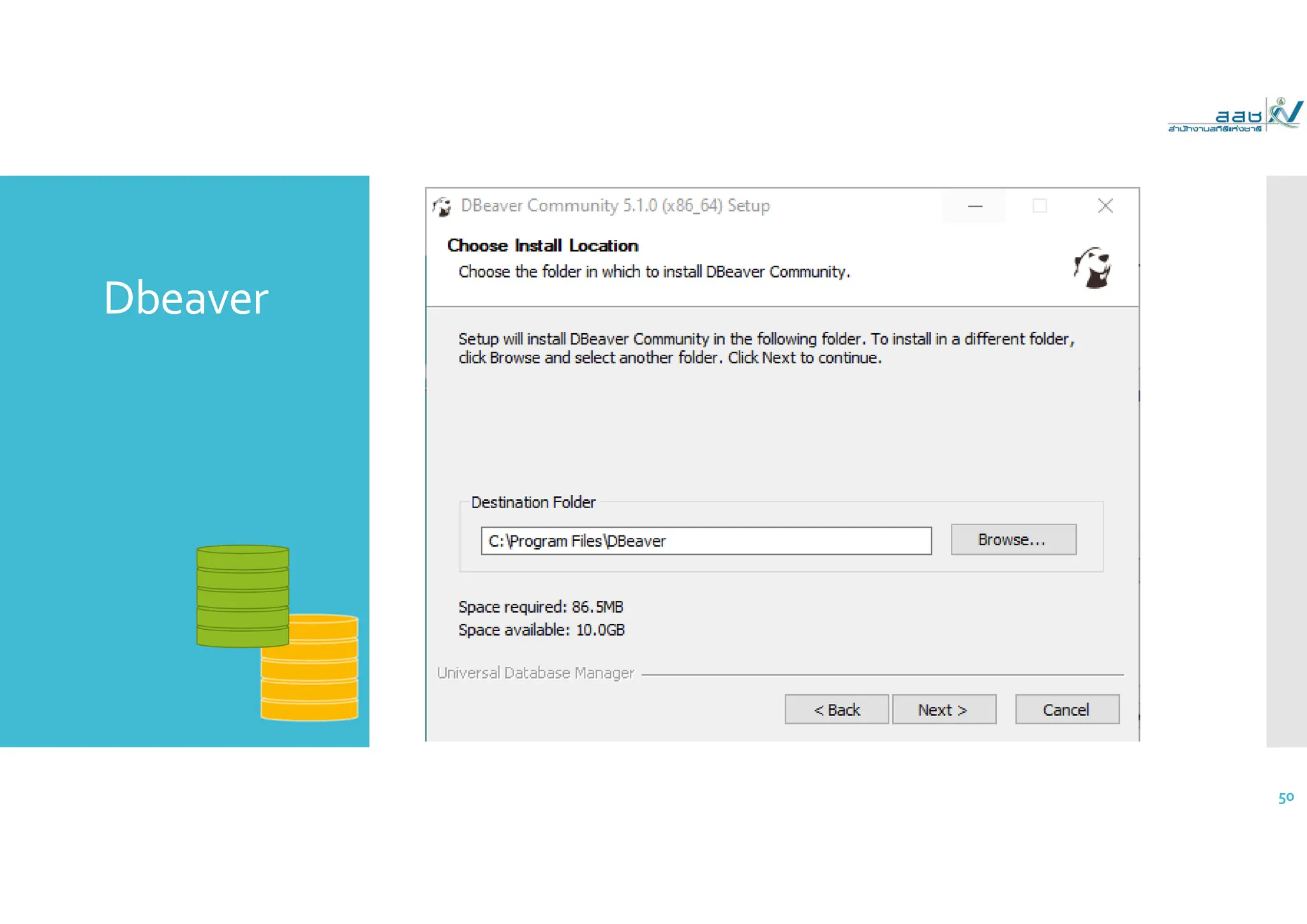Click the Destination Folder group label

(x=533, y=503)
